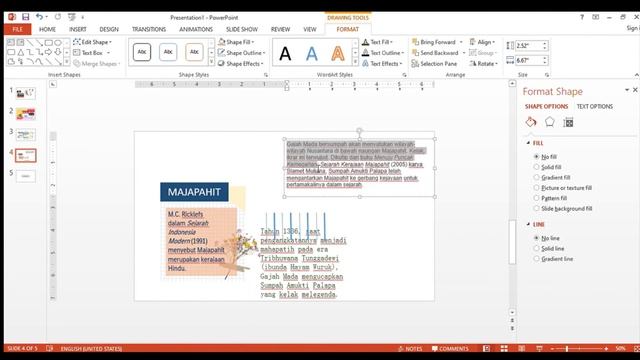This screenshot has height=360, width=640.
Task: Redo action in Quick Access Toolbar
Action: (58, 17)
